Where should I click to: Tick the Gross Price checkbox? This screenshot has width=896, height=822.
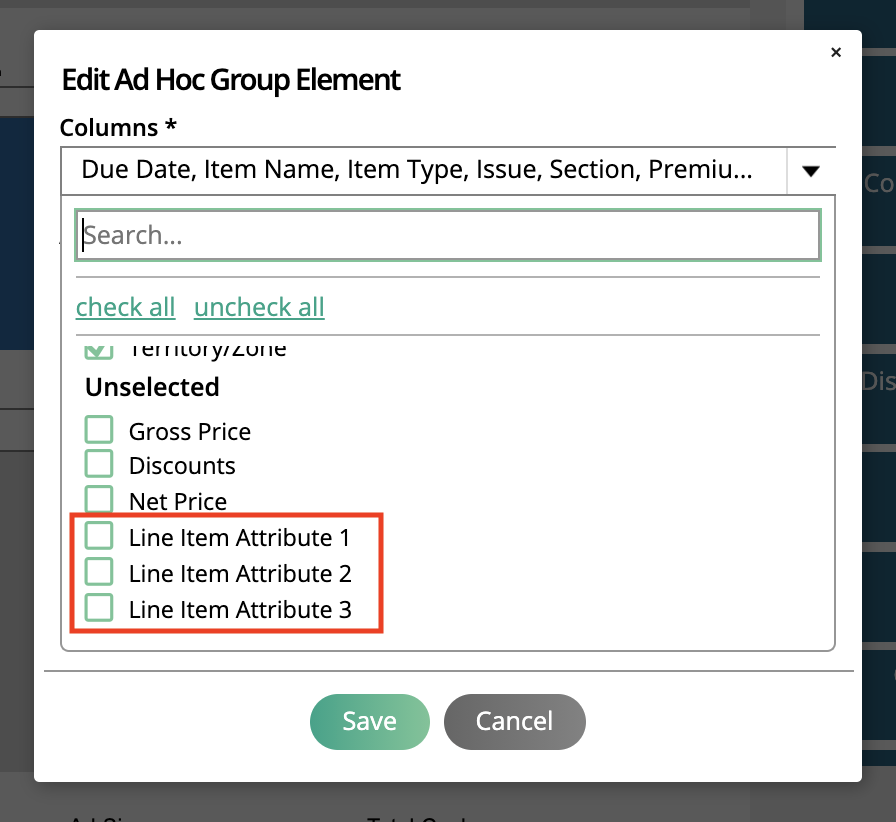pos(99,430)
